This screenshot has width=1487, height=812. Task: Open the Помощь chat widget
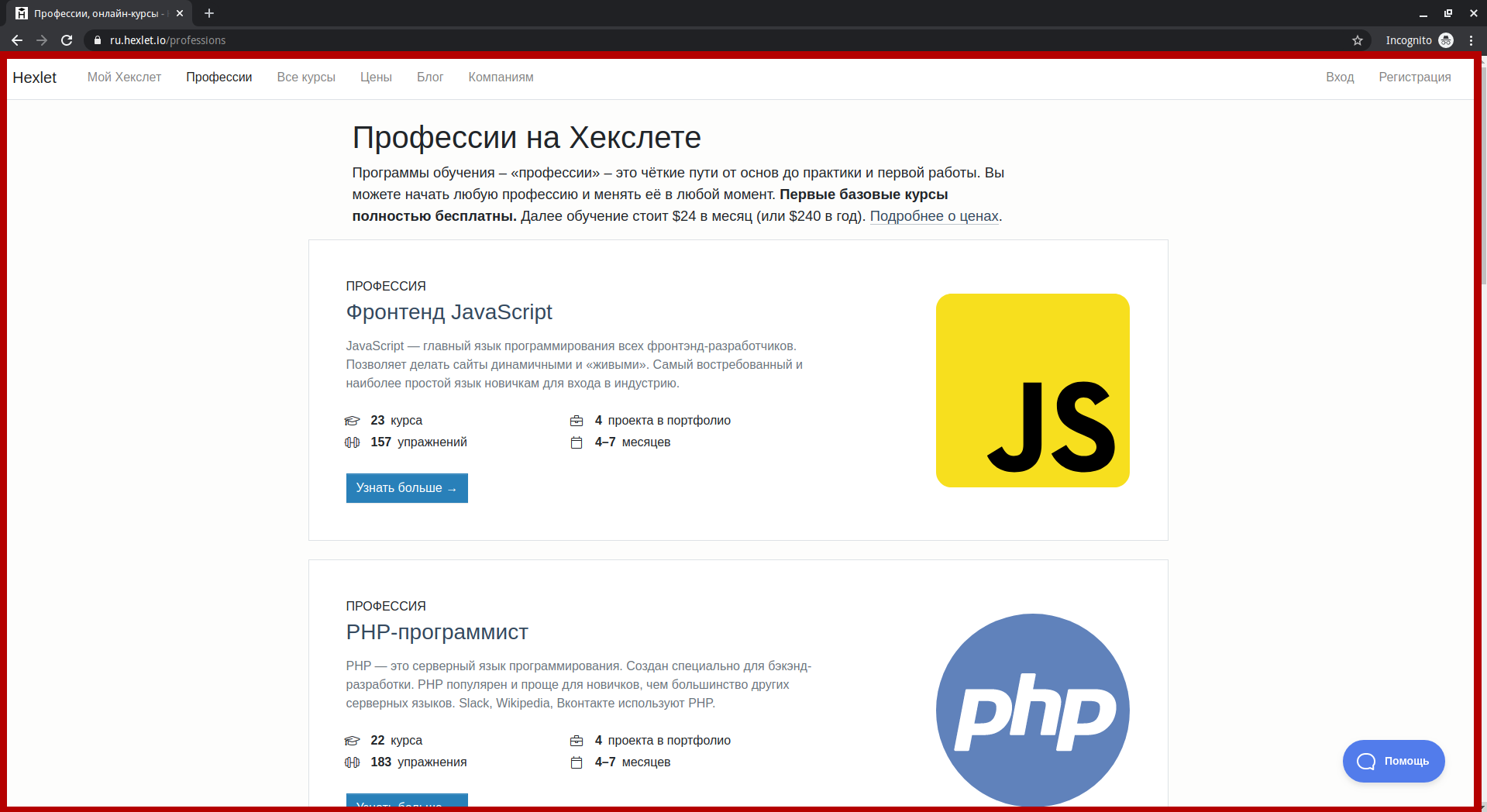1393,761
